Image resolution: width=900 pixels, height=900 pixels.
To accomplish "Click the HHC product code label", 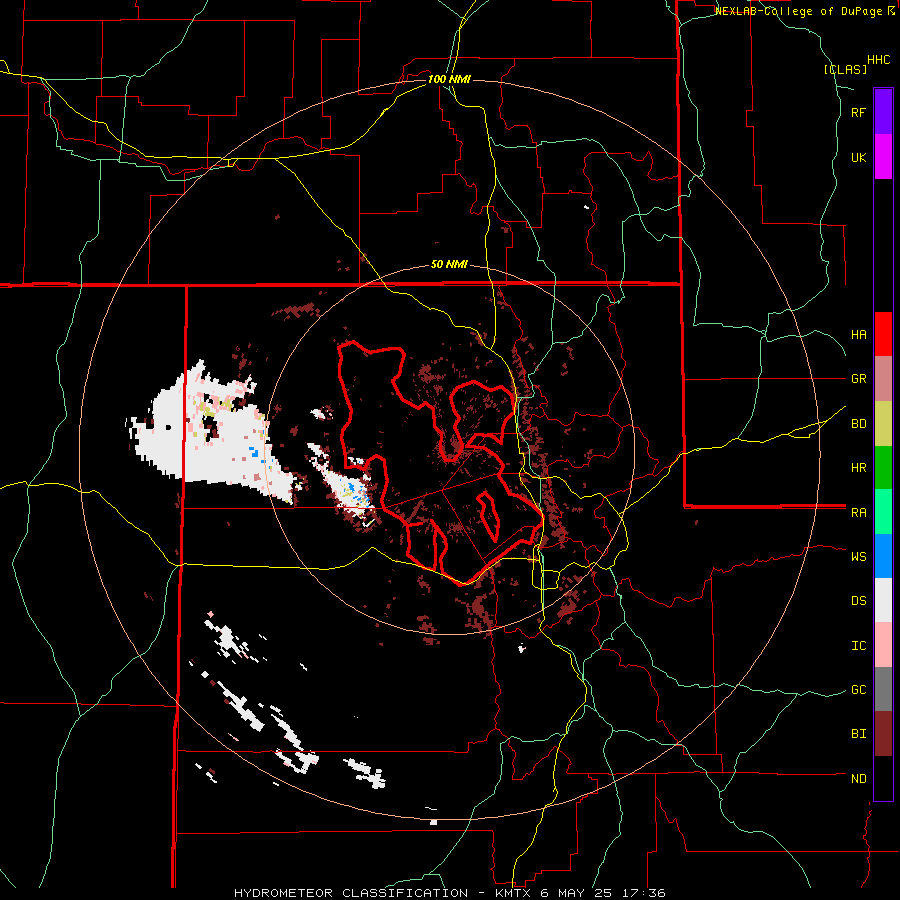I will (879, 60).
